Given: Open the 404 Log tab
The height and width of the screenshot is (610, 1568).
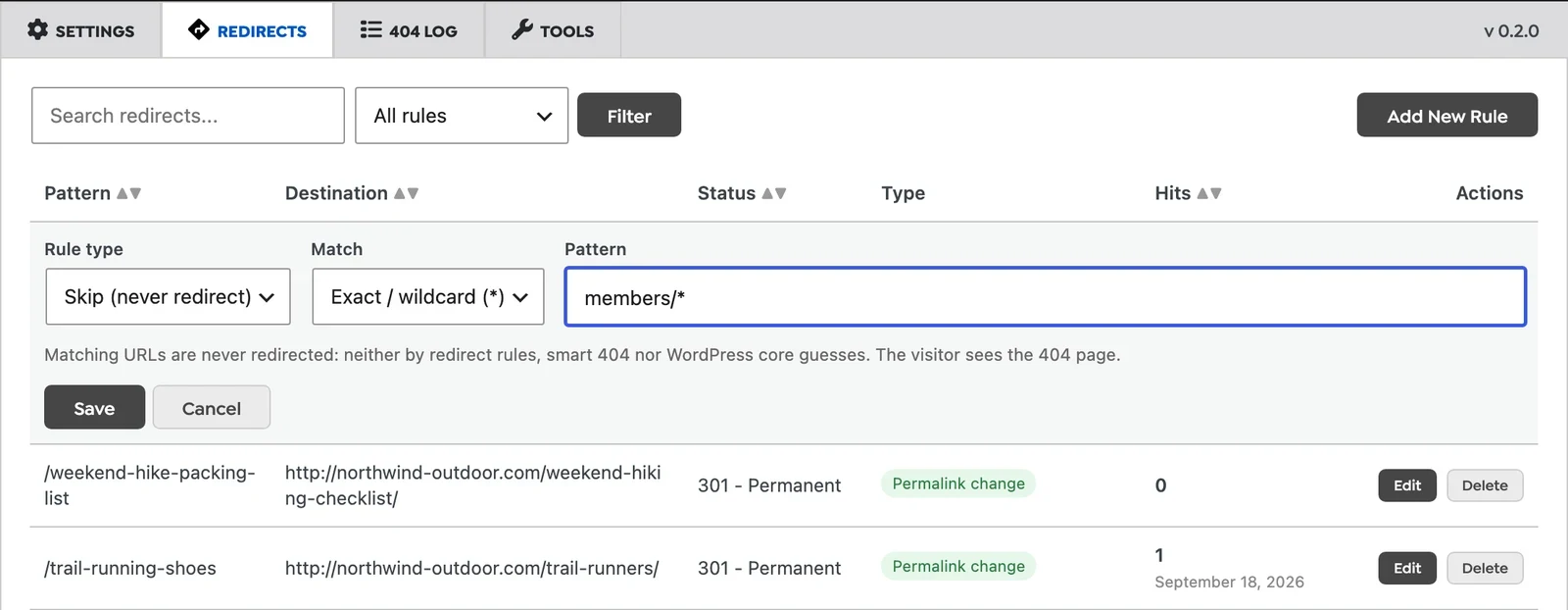Looking at the screenshot, I should pos(409,29).
